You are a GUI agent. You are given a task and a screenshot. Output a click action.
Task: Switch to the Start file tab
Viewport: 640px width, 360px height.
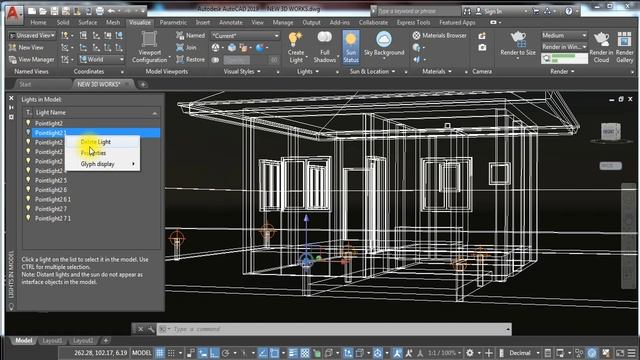pyautogui.click(x=25, y=84)
